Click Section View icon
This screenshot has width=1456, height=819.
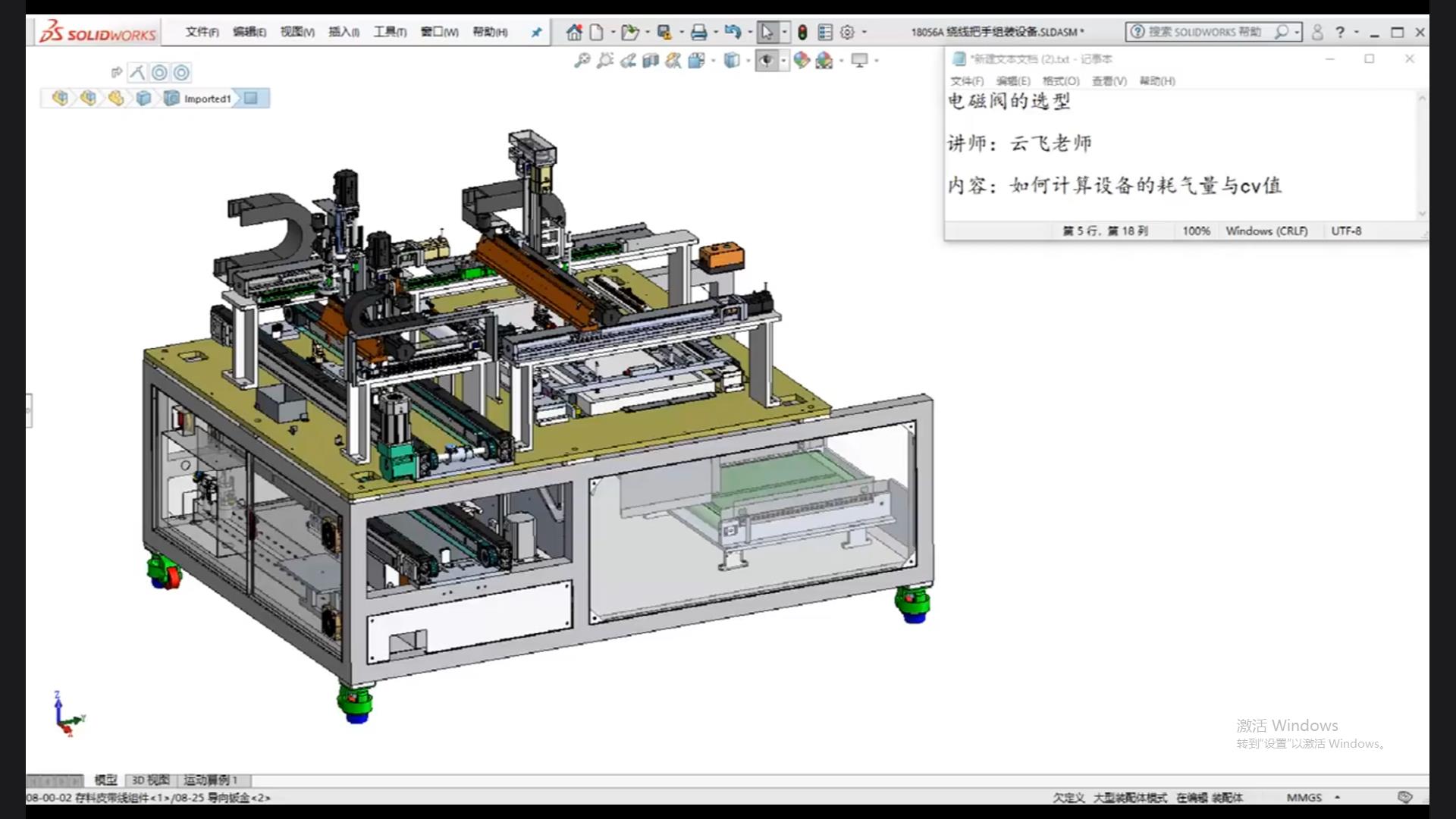click(650, 60)
